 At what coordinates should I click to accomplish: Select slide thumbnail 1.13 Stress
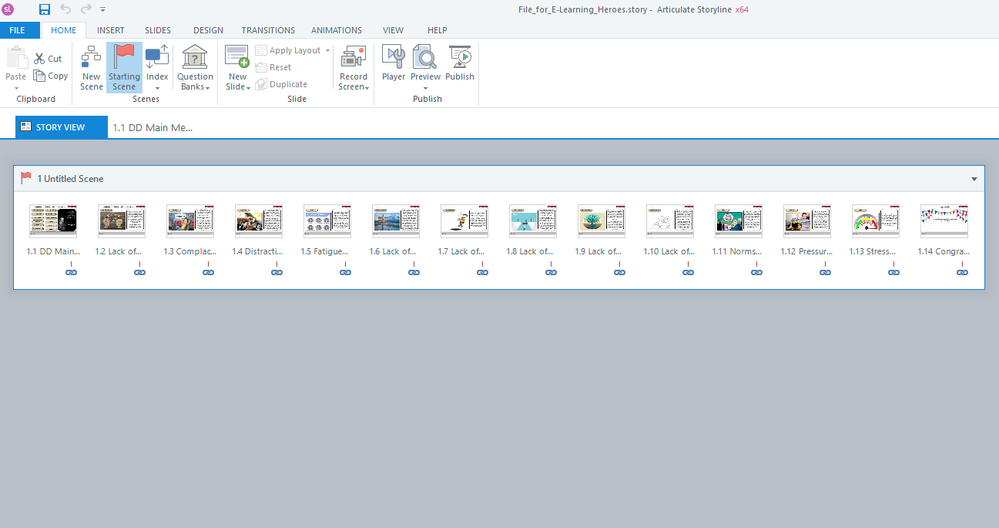coord(875,220)
